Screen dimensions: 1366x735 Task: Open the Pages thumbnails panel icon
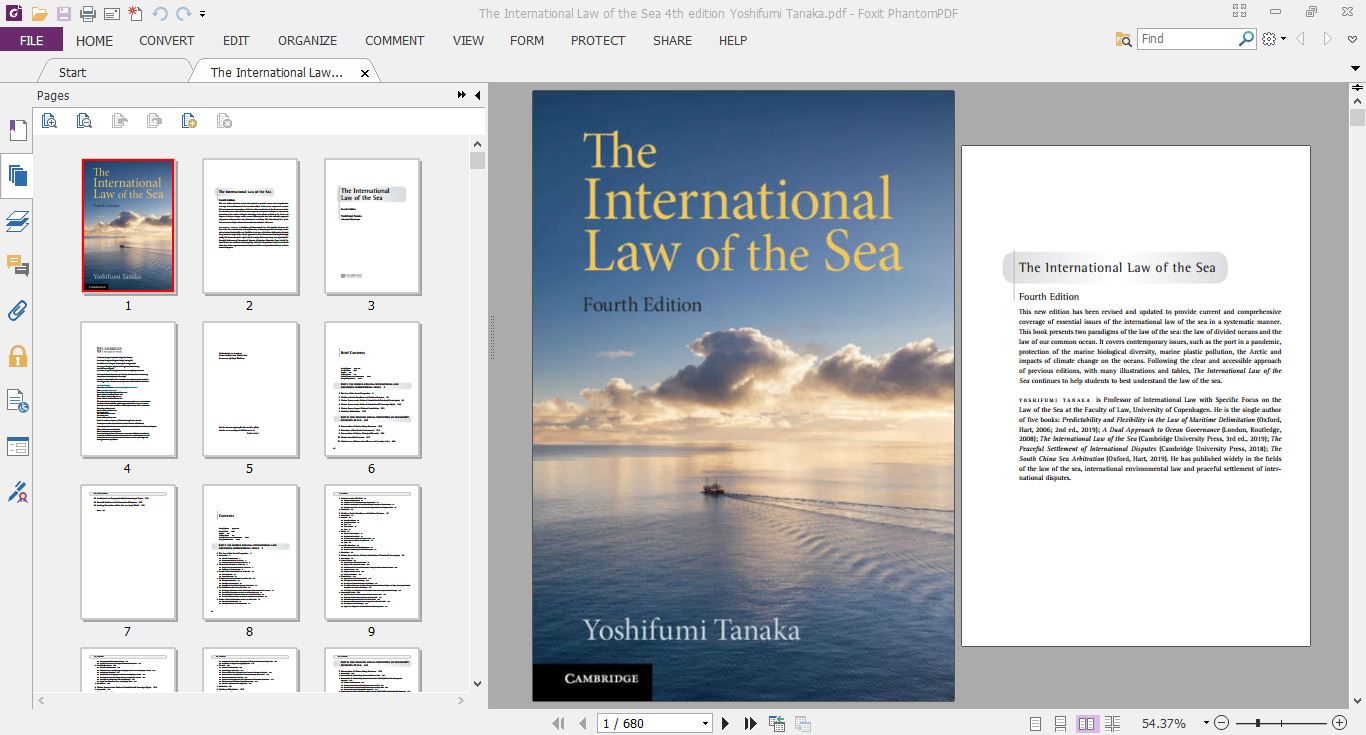(17, 176)
